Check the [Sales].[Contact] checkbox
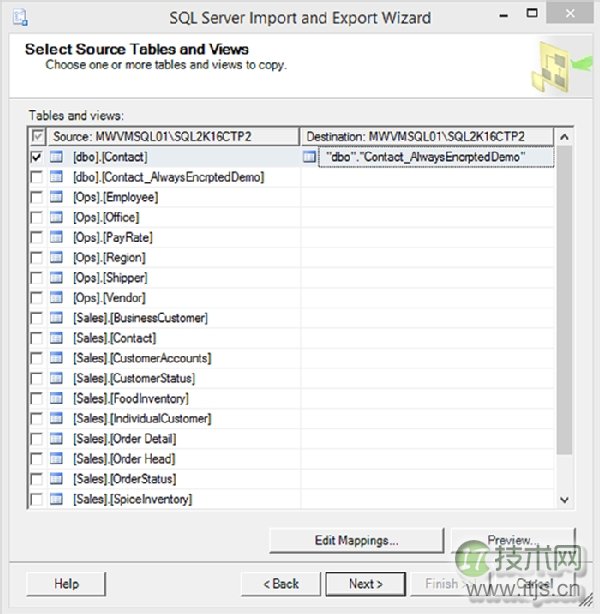The height and width of the screenshot is (614, 600). pyautogui.click(x=36, y=338)
